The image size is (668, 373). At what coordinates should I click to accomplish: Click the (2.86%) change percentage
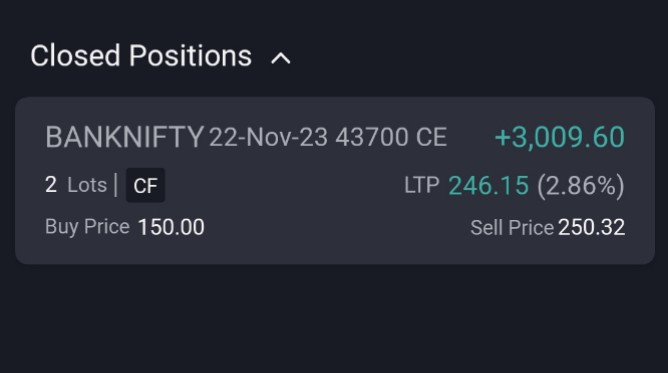click(x=581, y=186)
